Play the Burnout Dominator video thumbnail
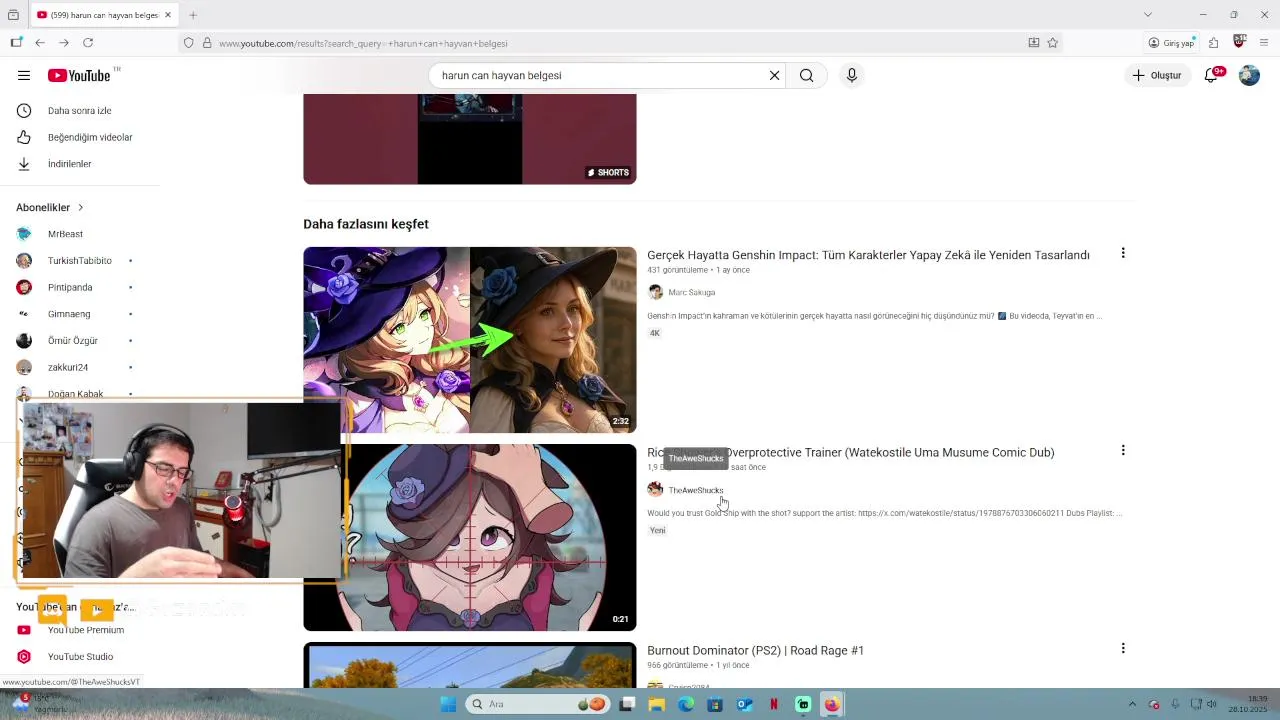1280x720 pixels. click(x=470, y=665)
